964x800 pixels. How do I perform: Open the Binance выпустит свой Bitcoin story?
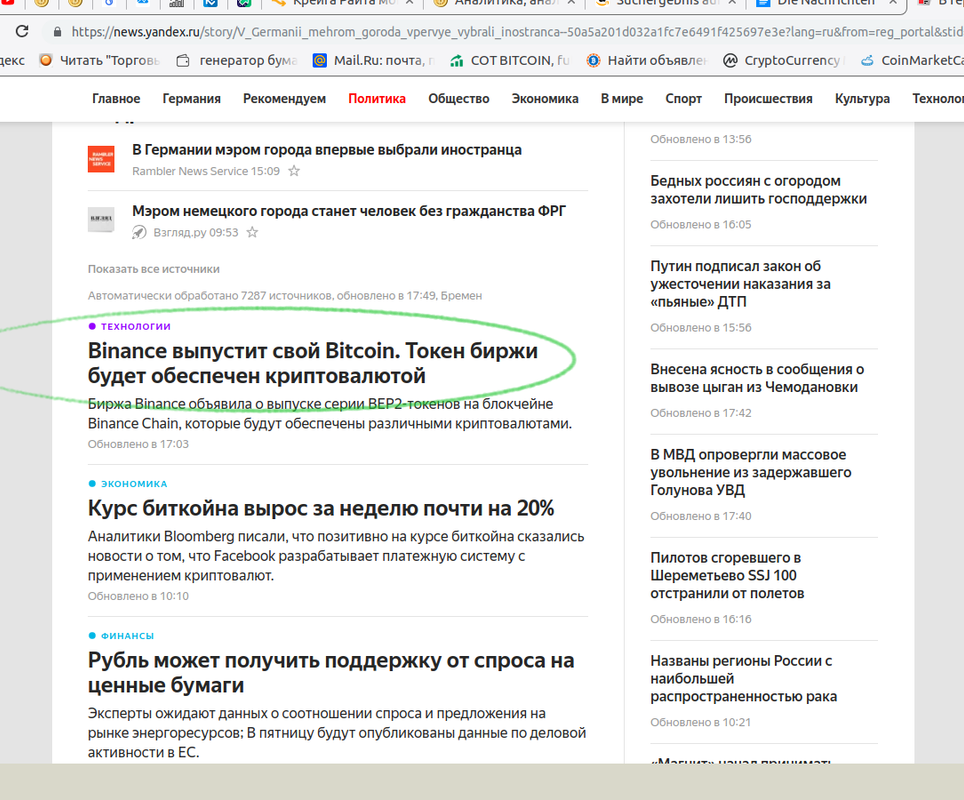coord(313,363)
